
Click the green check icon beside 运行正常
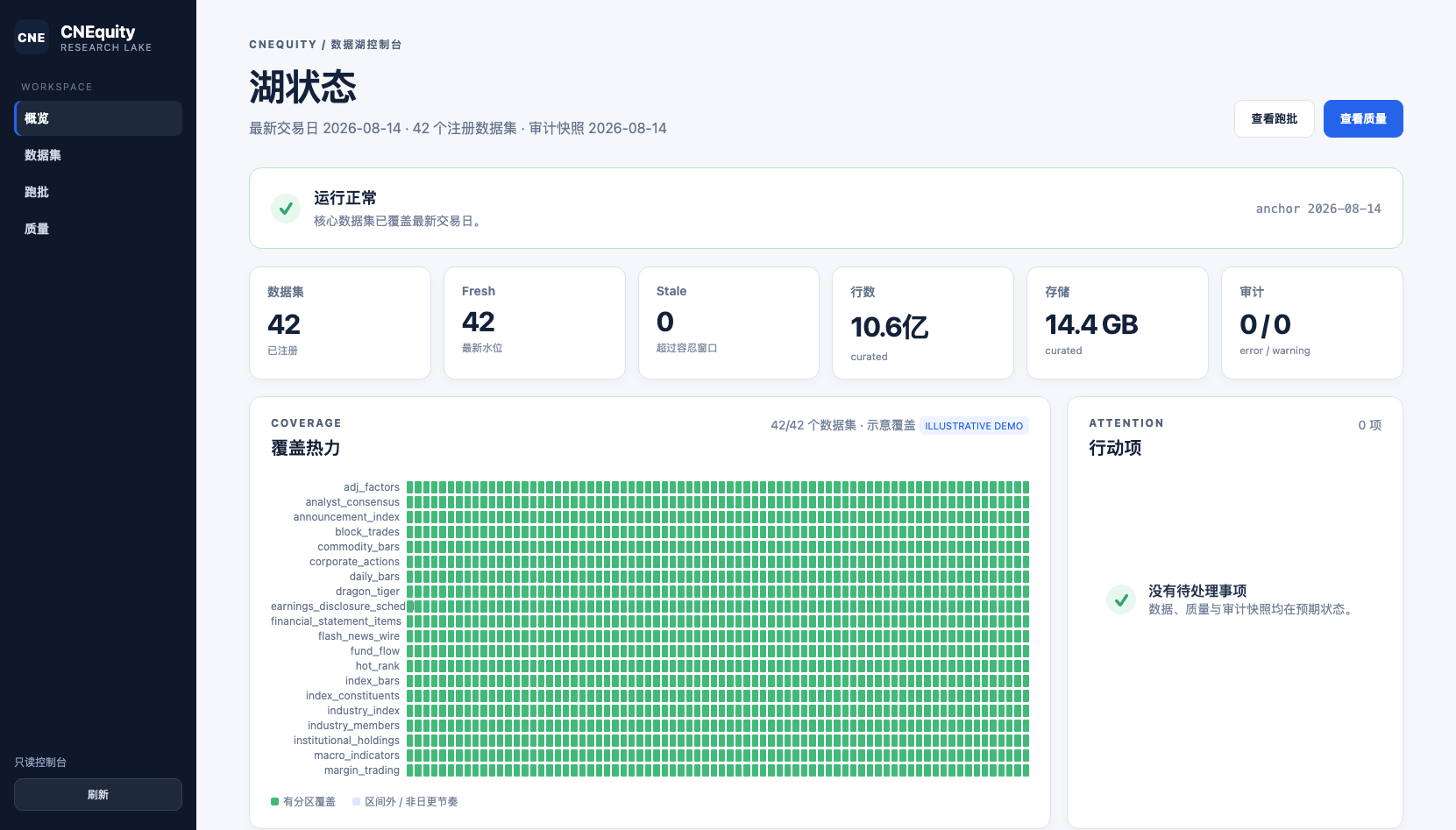coord(286,209)
